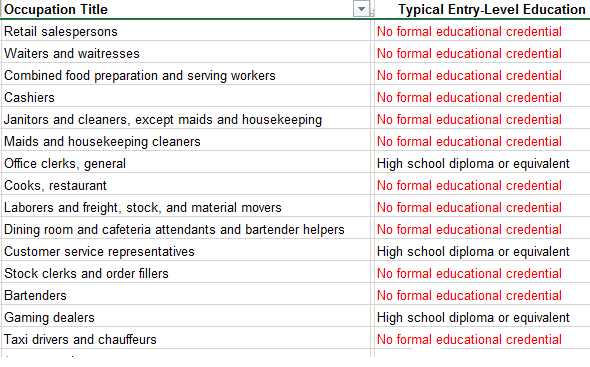Select High school diploma cell for Office clerks
590x367 pixels.
click(482, 163)
